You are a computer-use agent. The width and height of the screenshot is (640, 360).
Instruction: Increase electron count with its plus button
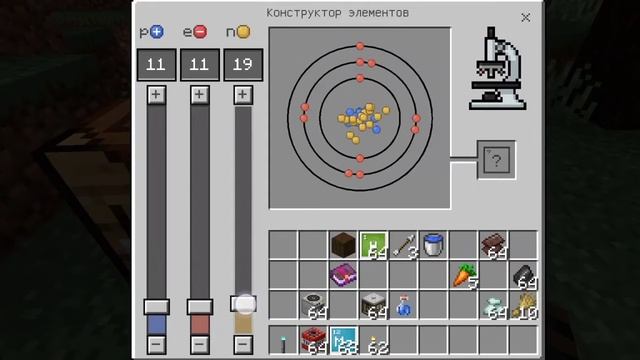[200, 95]
